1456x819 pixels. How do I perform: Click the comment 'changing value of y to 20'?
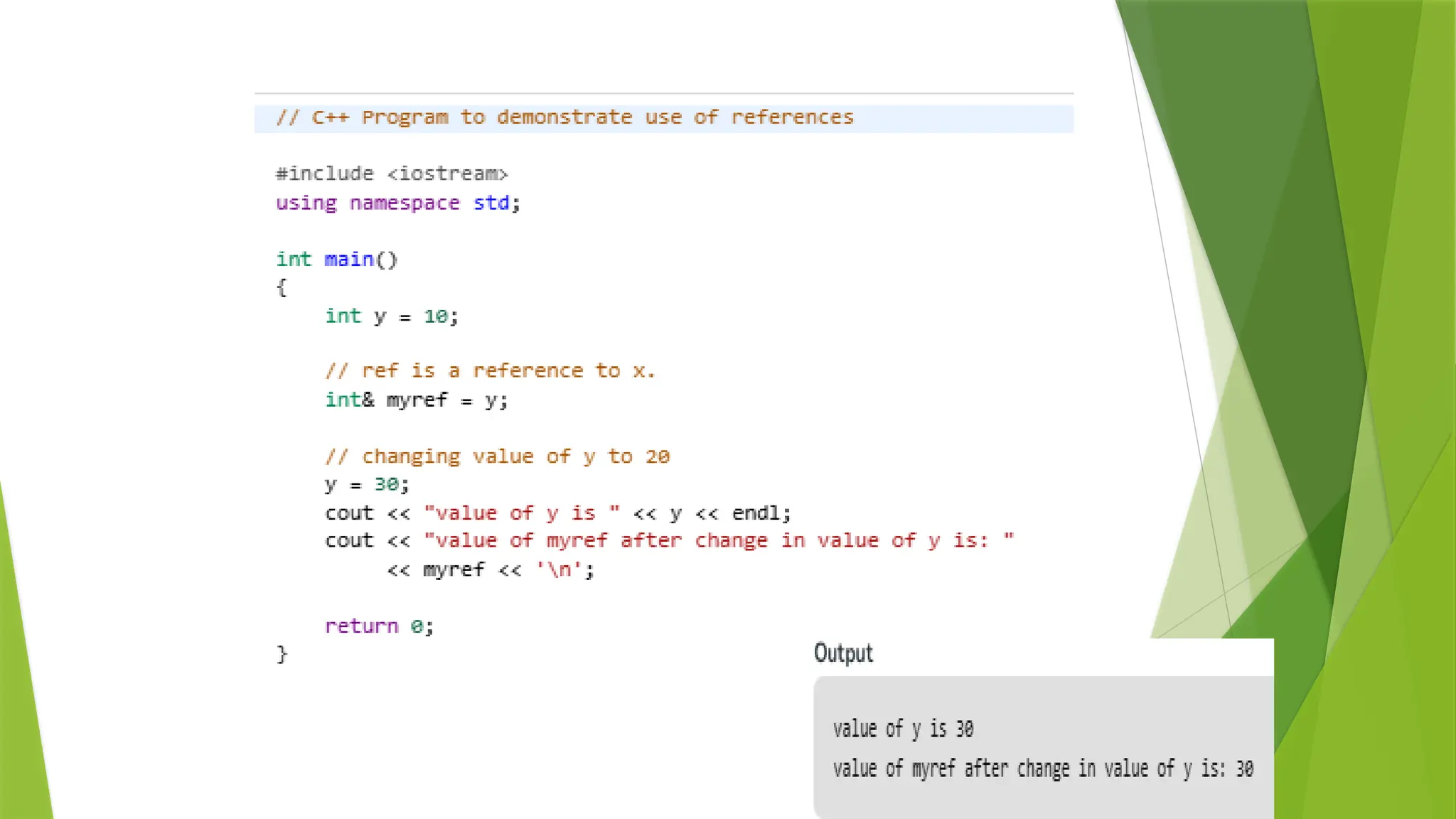pos(497,456)
